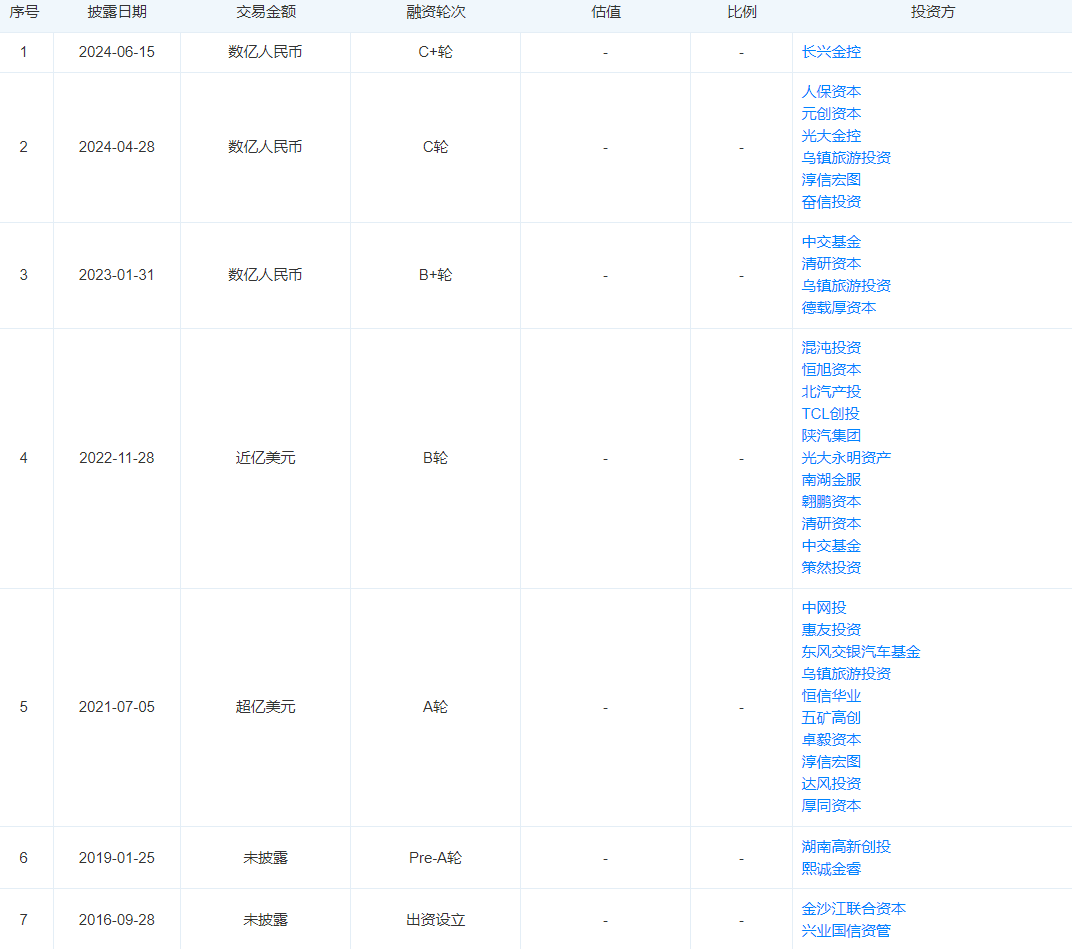Image resolution: width=1072 pixels, height=949 pixels.
Task: Select the date cell 2022-11-28
Action: tap(117, 458)
